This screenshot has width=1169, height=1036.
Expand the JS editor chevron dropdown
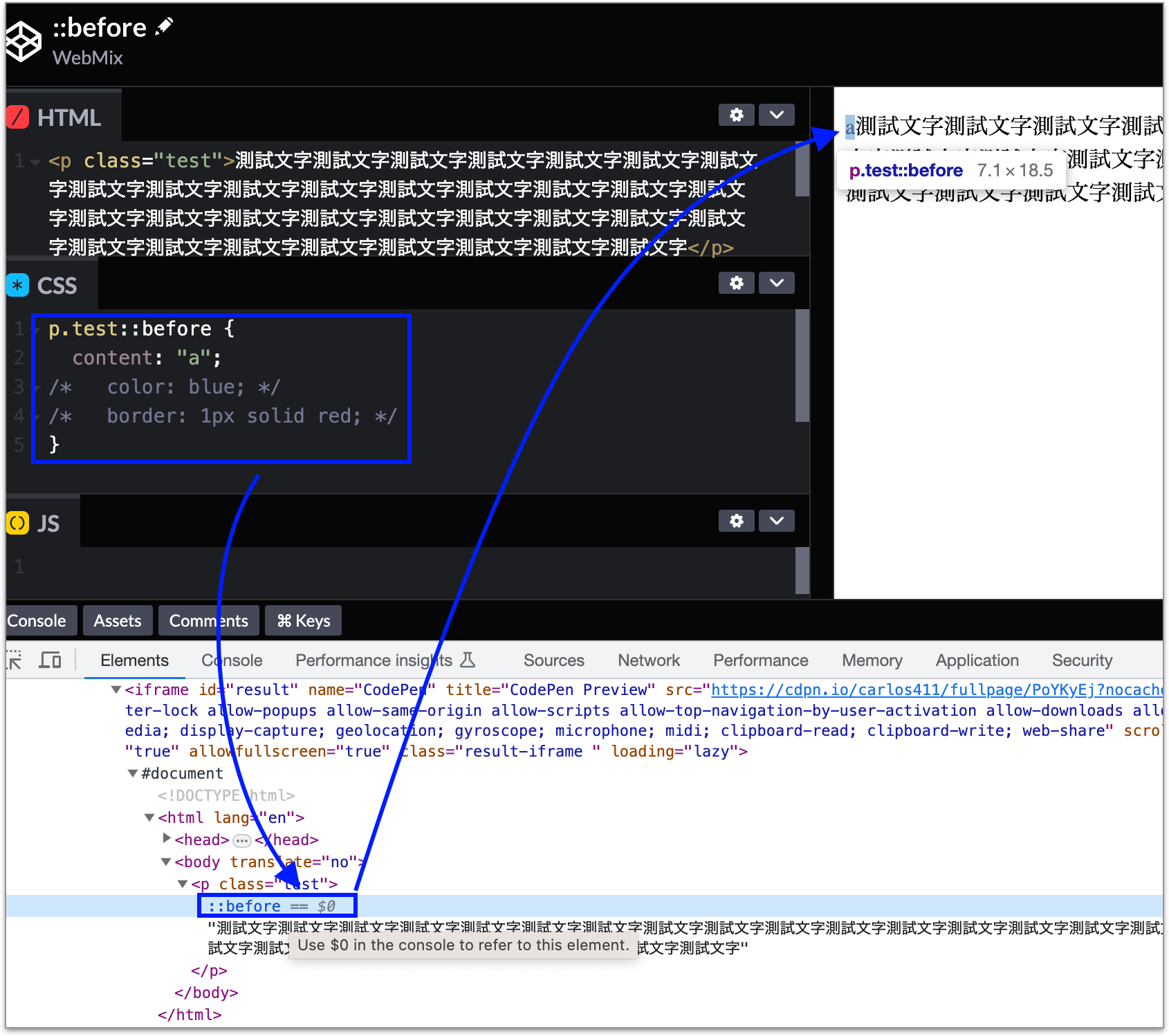coord(776,521)
